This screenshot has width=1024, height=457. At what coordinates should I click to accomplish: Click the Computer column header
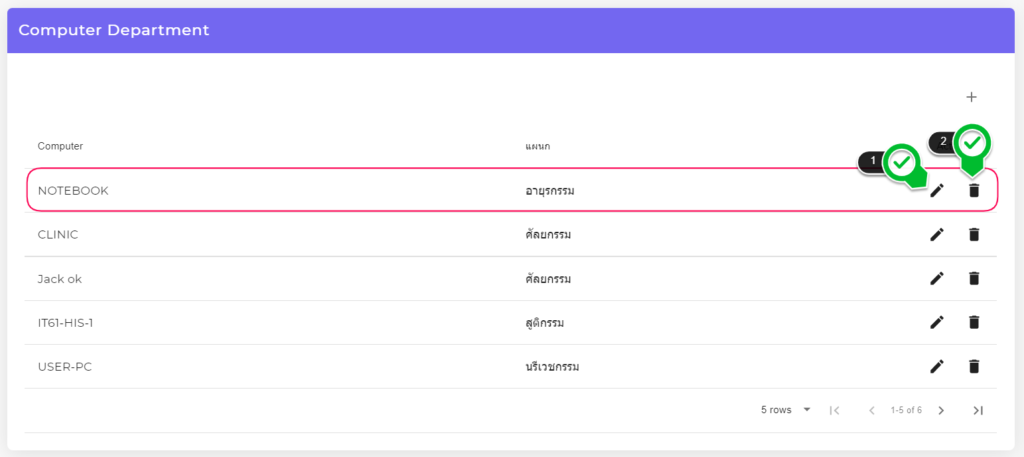60,146
